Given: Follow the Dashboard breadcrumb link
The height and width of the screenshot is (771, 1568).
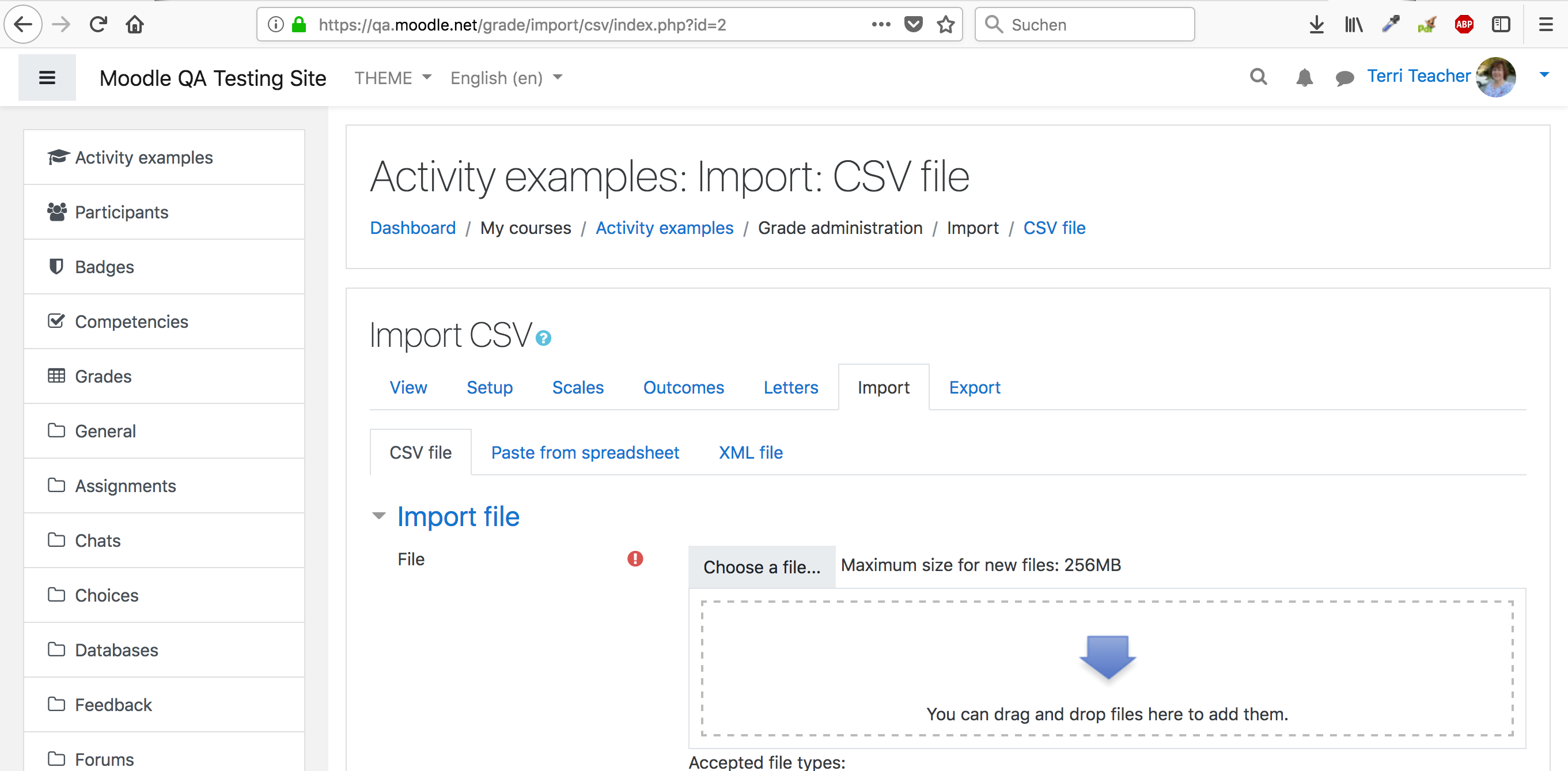Looking at the screenshot, I should coord(412,228).
